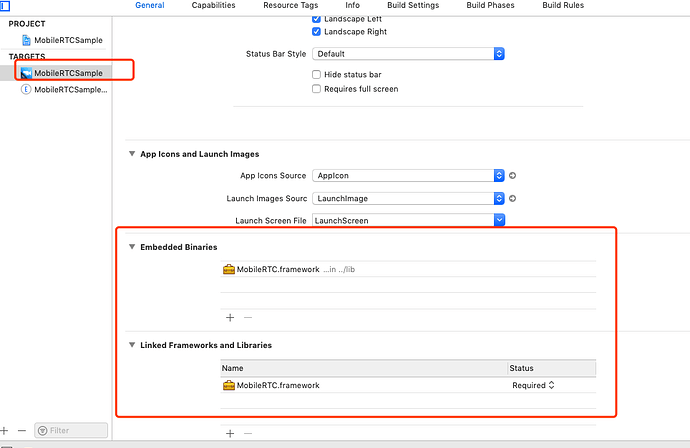690x448 pixels.
Task: Open Status Bar Style dropdown
Action: [x=408, y=54]
